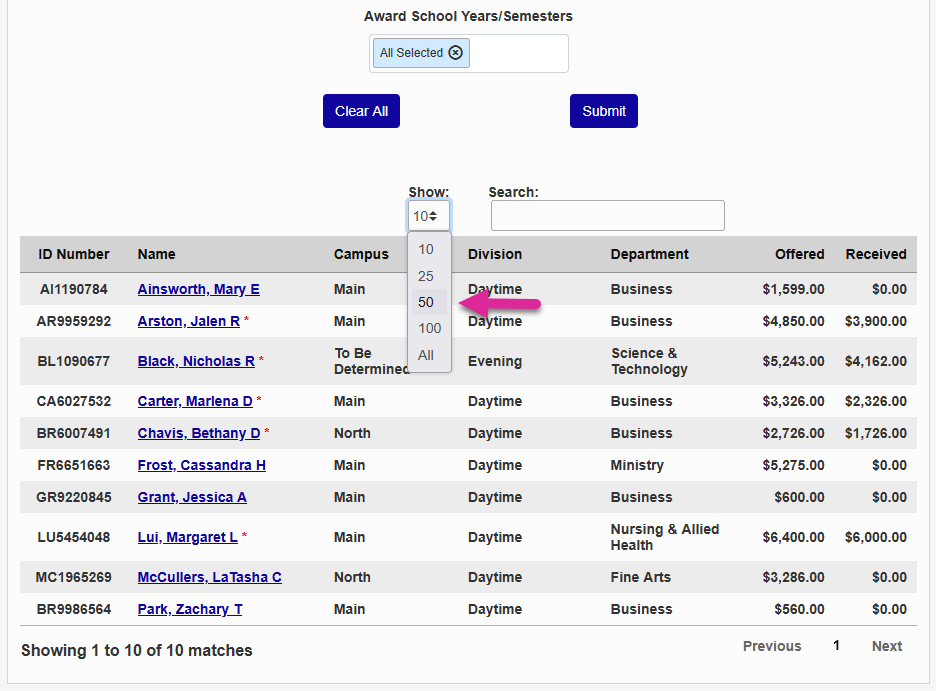Click the Award School Years selection box
The width and height of the screenshot is (936, 691).
[518, 53]
